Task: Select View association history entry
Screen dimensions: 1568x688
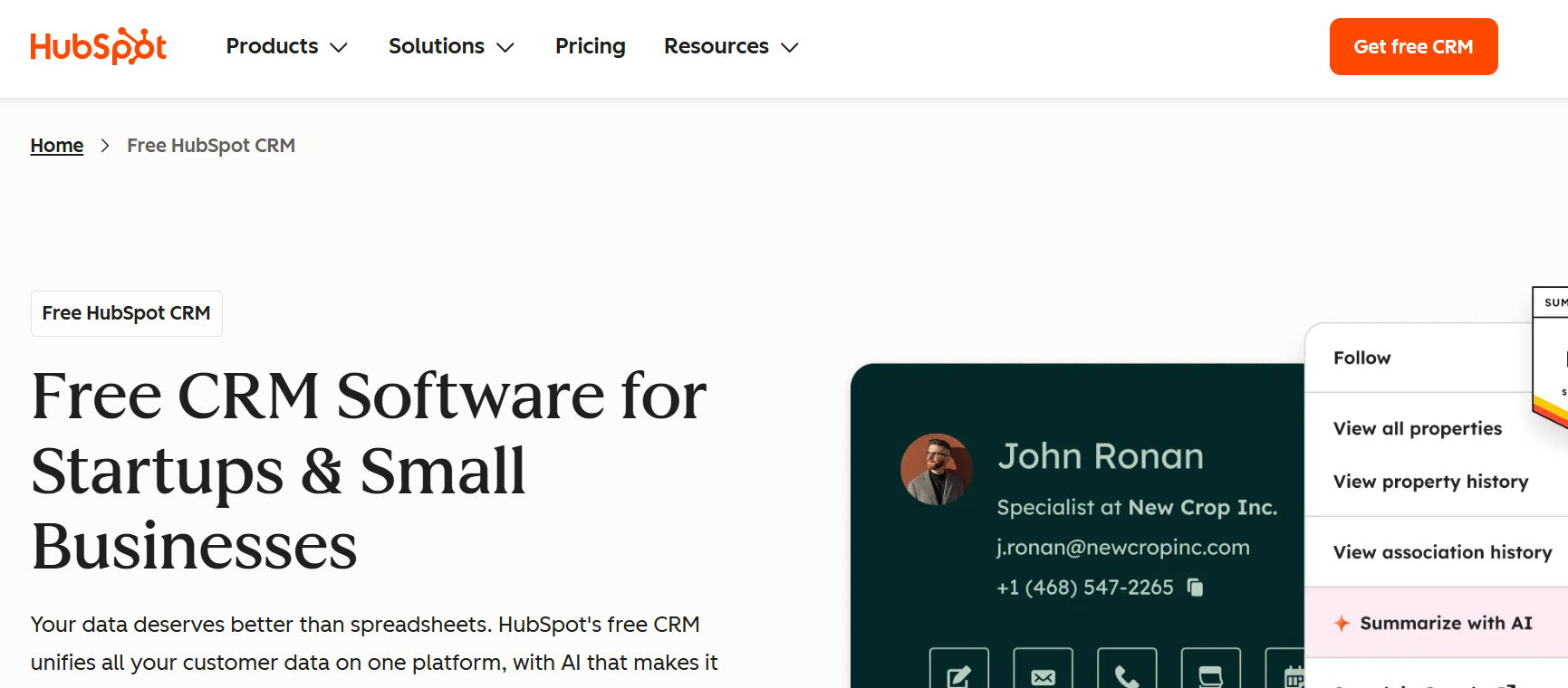Action: pyautogui.click(x=1443, y=552)
